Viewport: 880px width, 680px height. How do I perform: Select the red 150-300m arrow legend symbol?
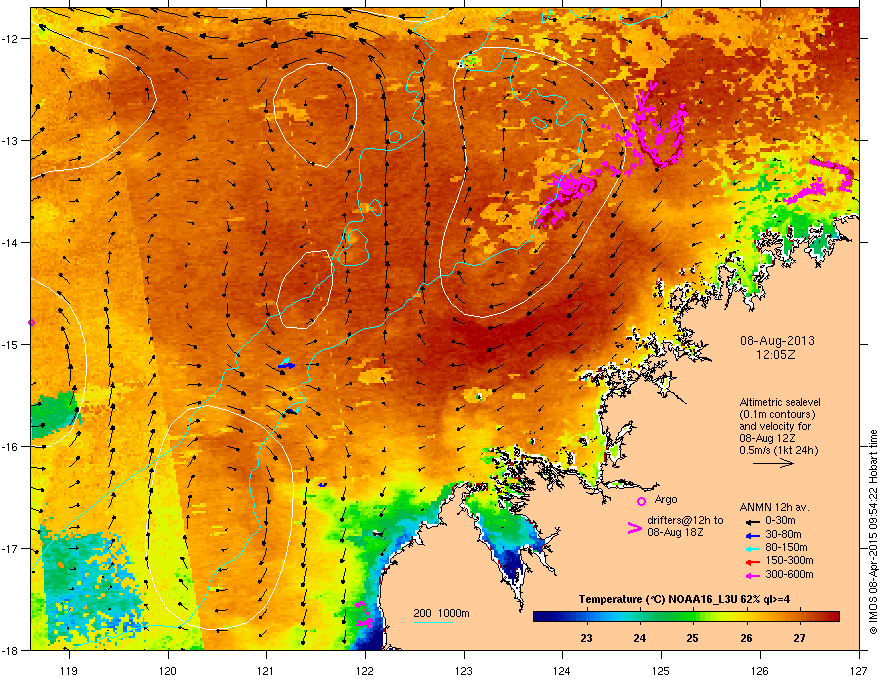pyautogui.click(x=753, y=562)
